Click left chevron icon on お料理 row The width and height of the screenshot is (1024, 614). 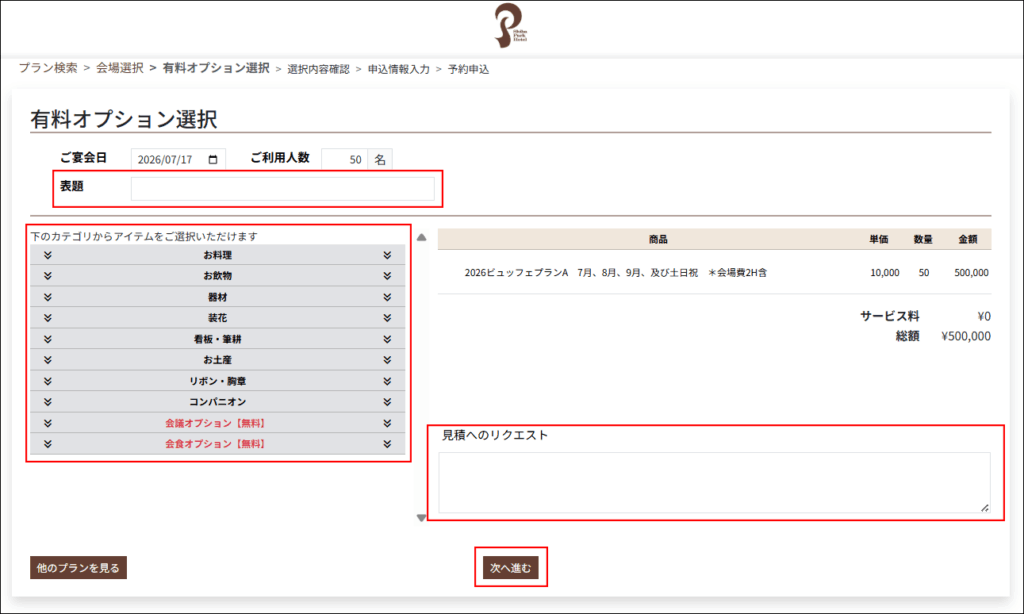[x=47, y=255]
